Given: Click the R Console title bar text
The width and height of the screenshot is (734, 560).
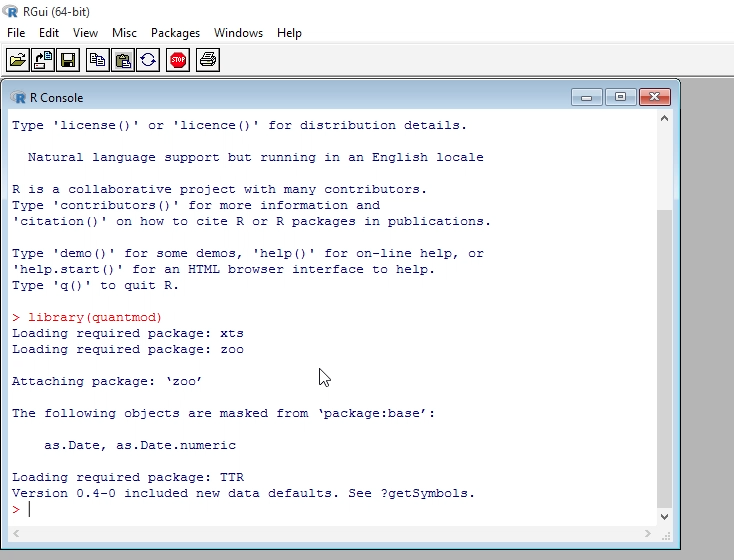Looking at the screenshot, I should [x=57, y=97].
